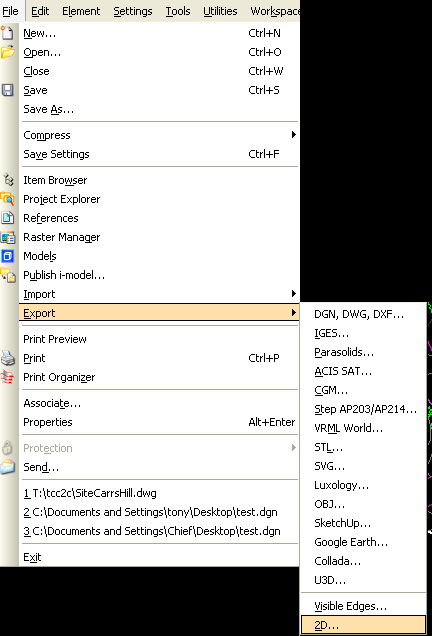Click the Print Organizer icon
The width and height of the screenshot is (432, 636).
click(x=7, y=377)
